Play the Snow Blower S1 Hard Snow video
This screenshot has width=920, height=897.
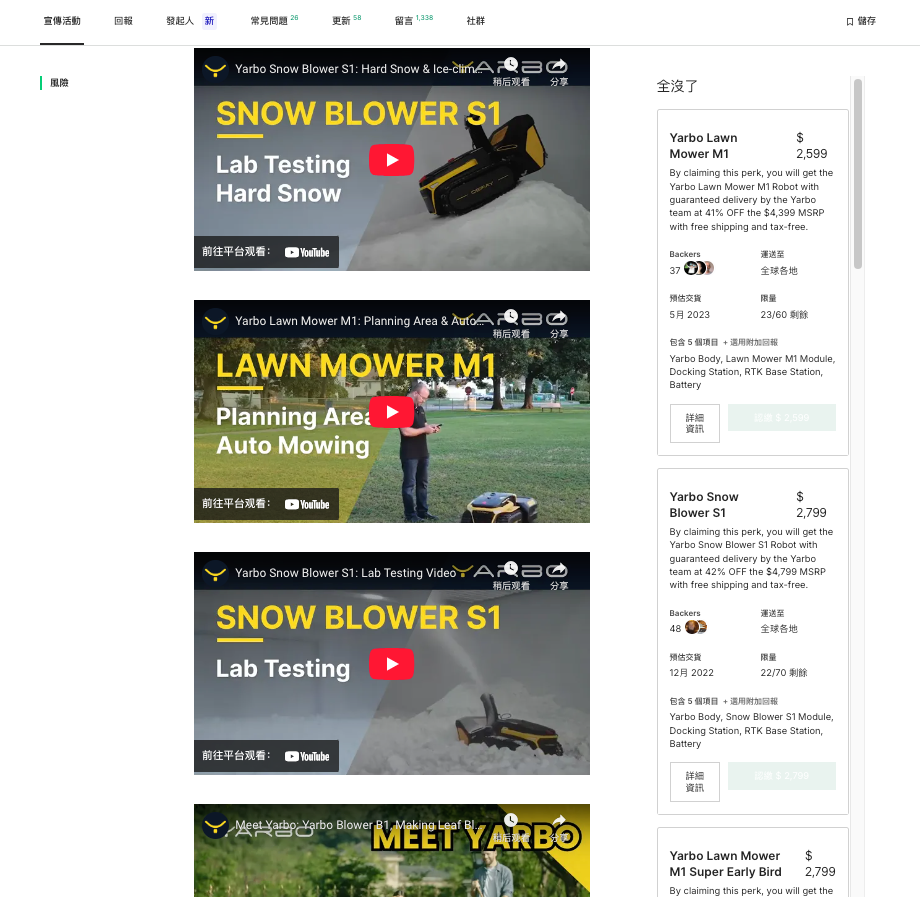coord(391,160)
